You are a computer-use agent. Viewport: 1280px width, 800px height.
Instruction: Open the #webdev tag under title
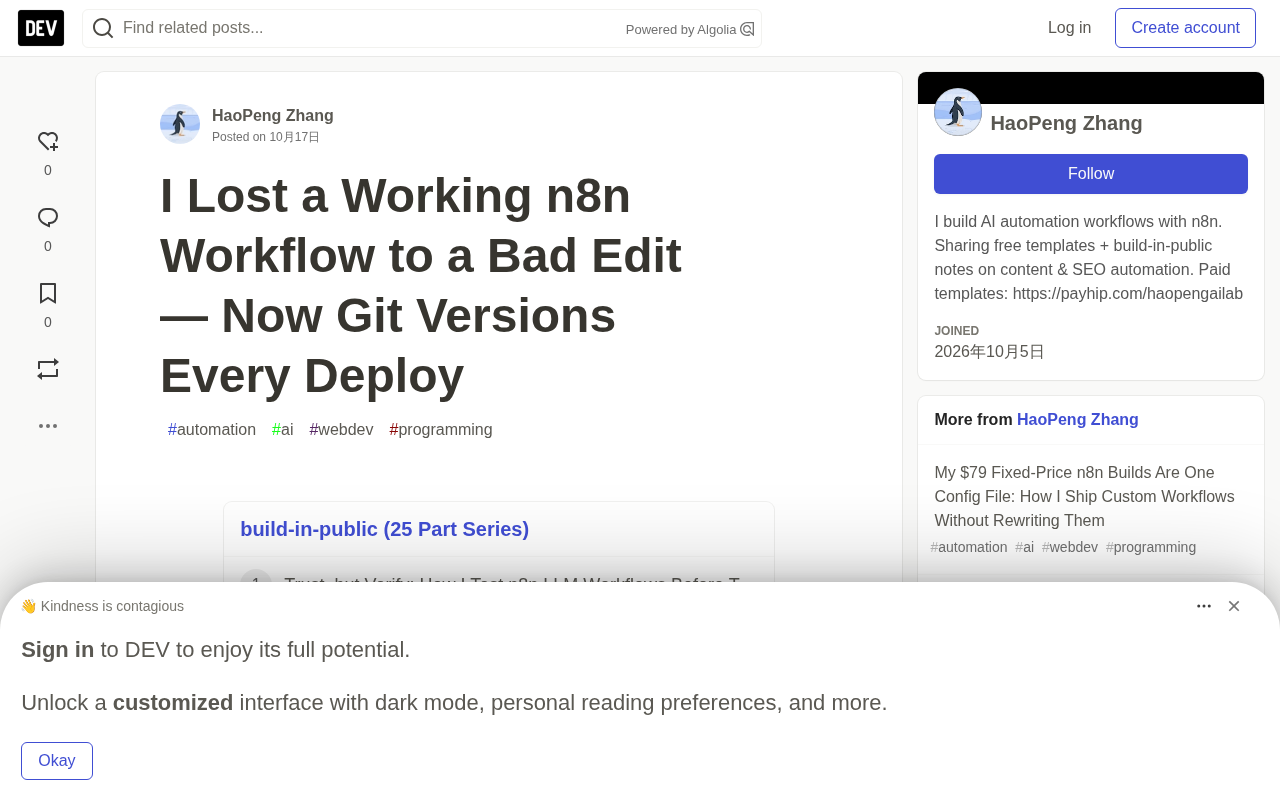[341, 430]
